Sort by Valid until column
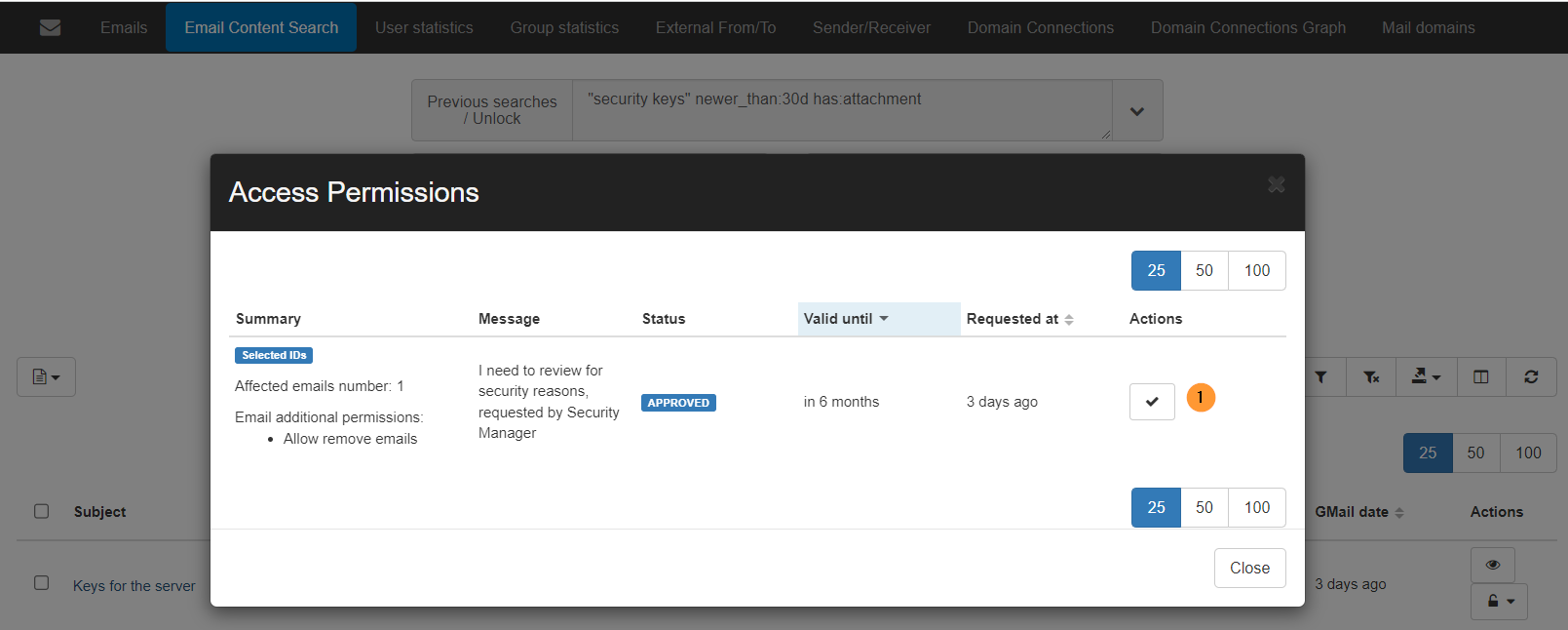 [x=878, y=319]
